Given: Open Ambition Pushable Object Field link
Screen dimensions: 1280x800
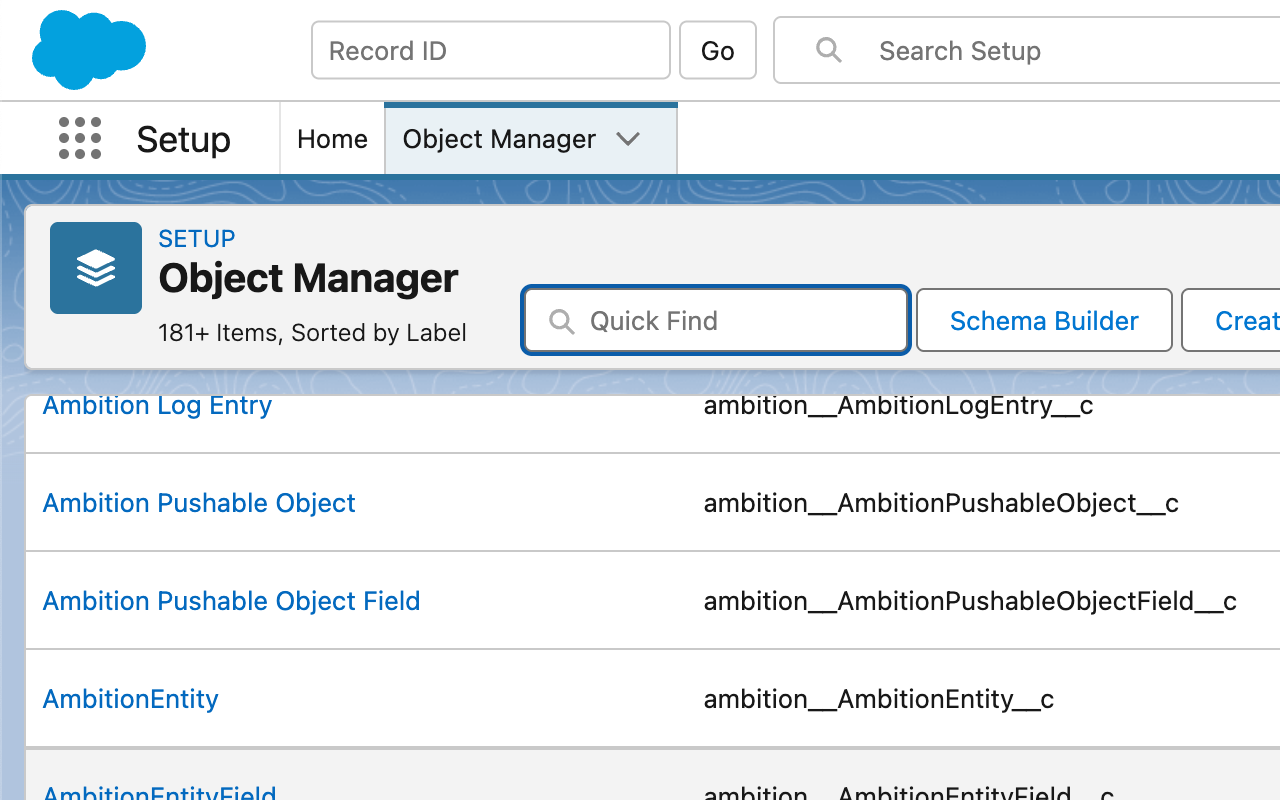Looking at the screenshot, I should tap(231, 601).
